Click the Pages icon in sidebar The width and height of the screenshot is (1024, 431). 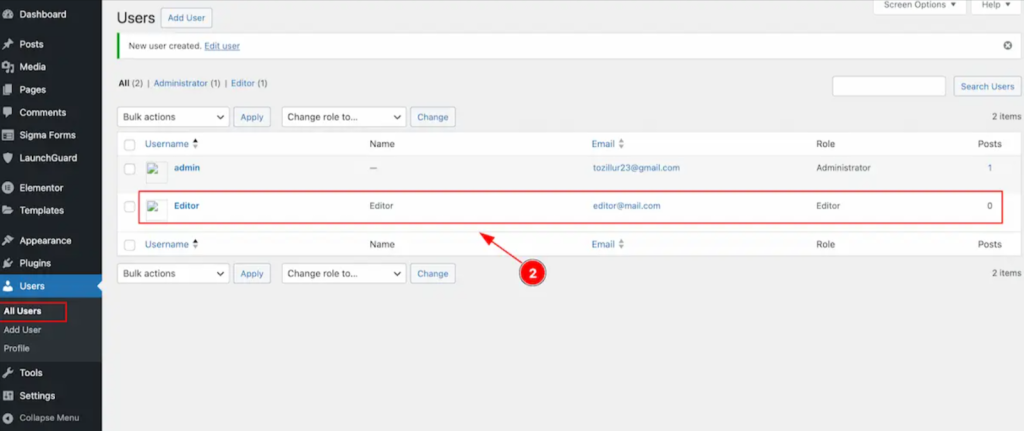pos(8,90)
